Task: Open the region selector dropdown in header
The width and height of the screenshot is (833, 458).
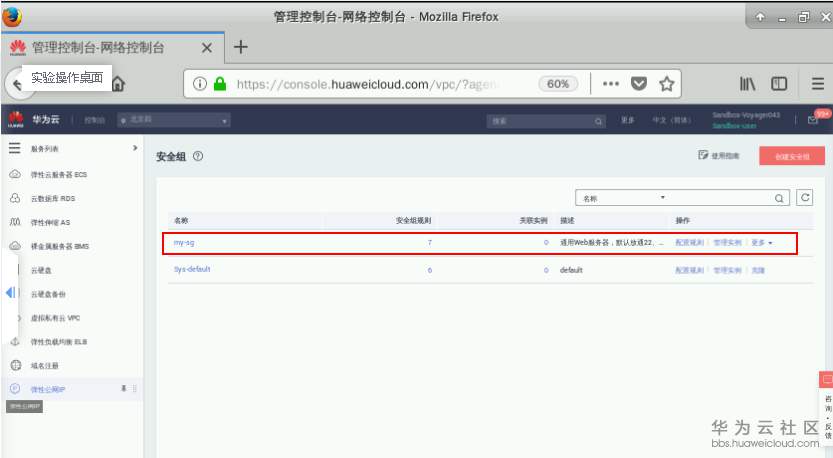Action: tap(174, 121)
